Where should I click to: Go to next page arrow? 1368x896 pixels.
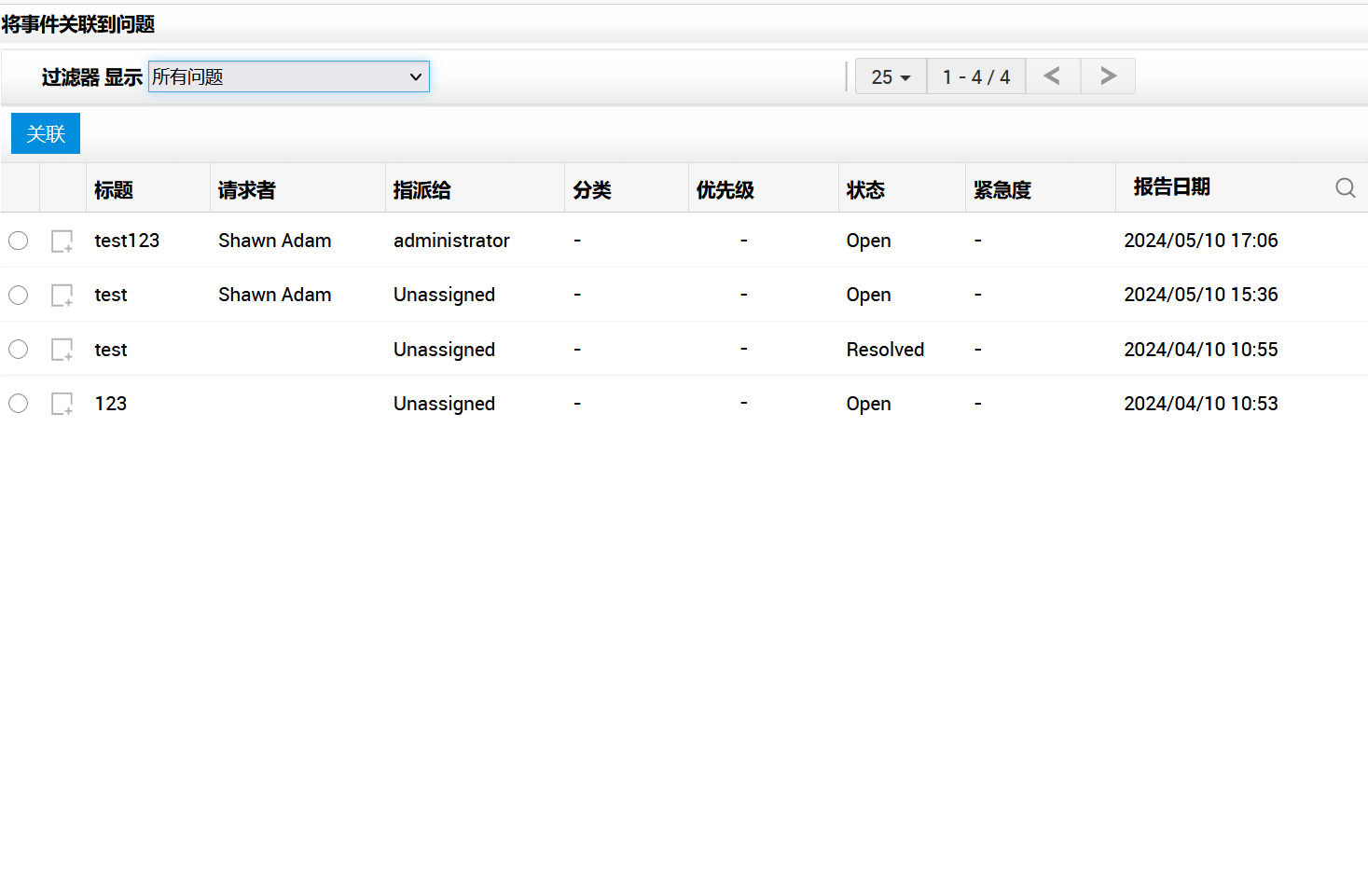click(x=1108, y=76)
